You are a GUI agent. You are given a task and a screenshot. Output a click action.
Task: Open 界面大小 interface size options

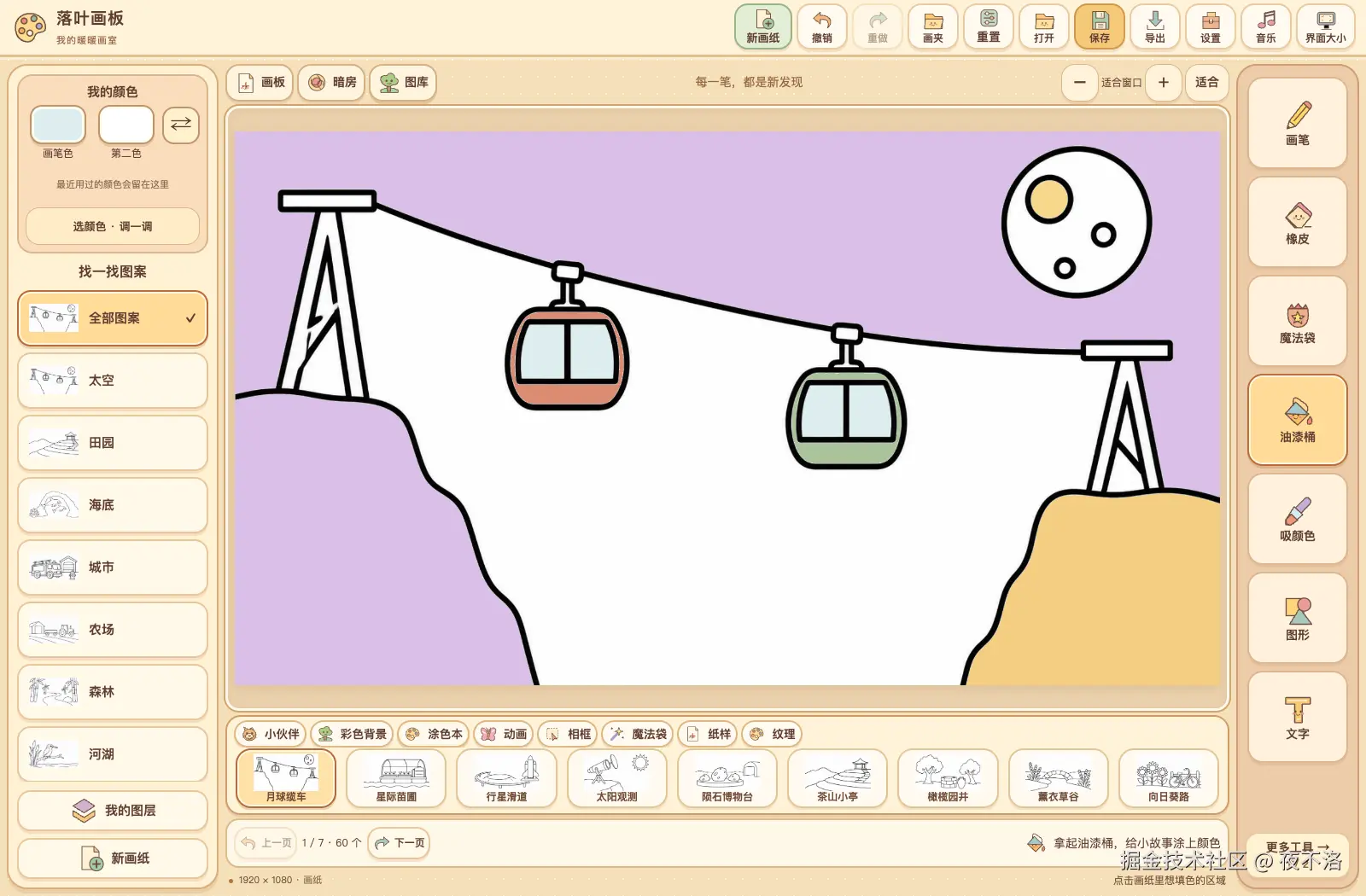click(1326, 26)
